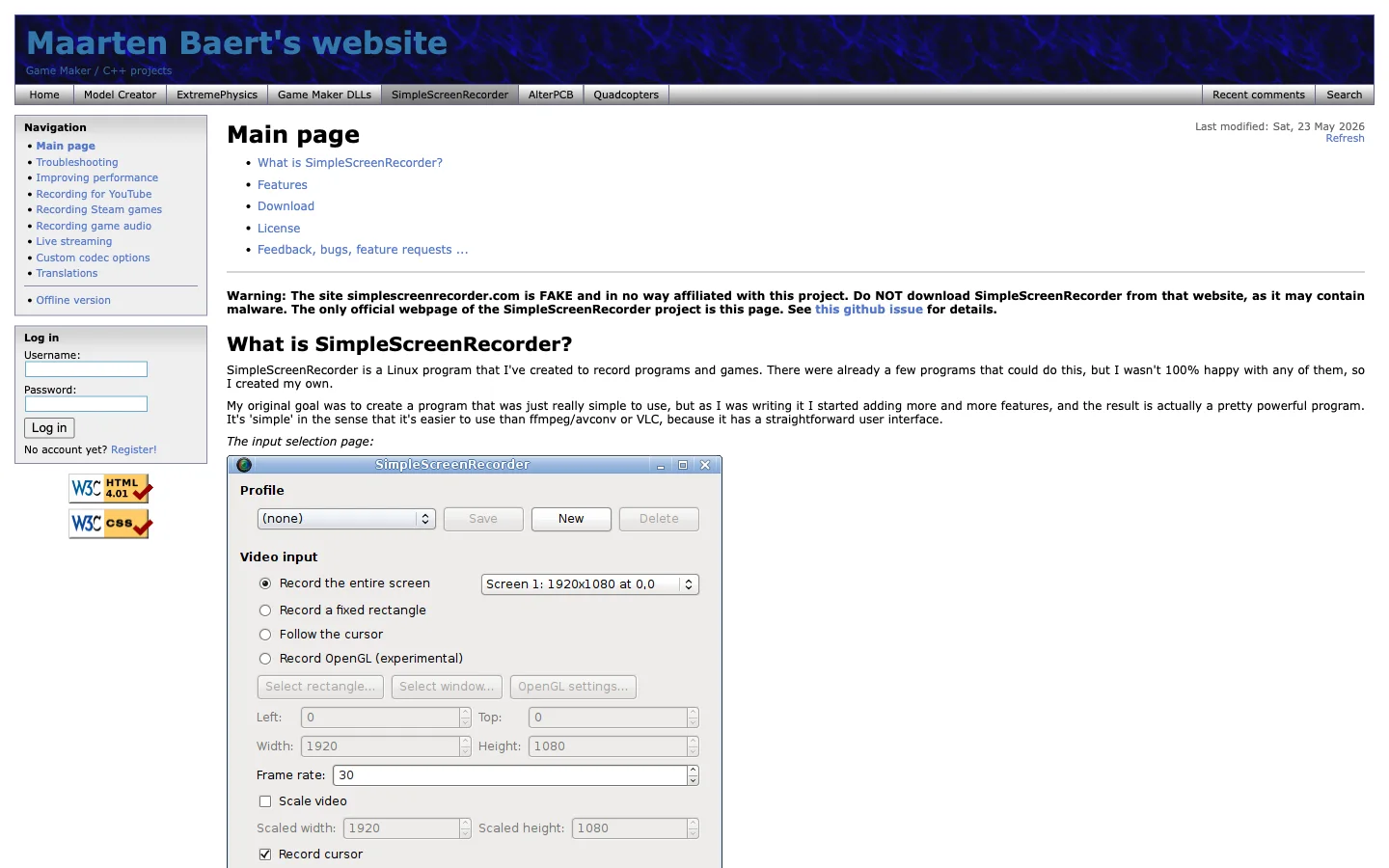The width and height of the screenshot is (1389, 868).
Task: Select the SimpleScreenRecorder tab
Action: (449, 95)
